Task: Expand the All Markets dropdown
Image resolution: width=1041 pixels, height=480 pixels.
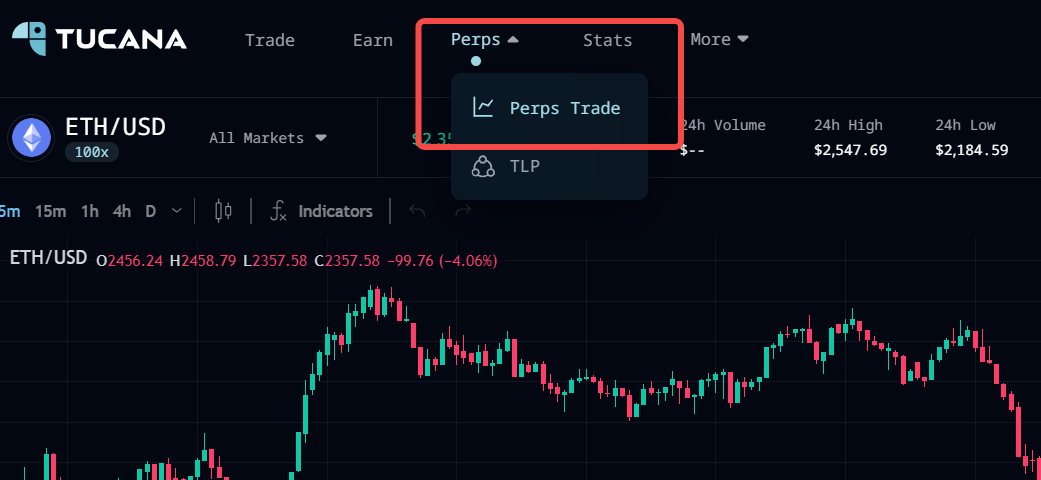Action: pos(268,138)
